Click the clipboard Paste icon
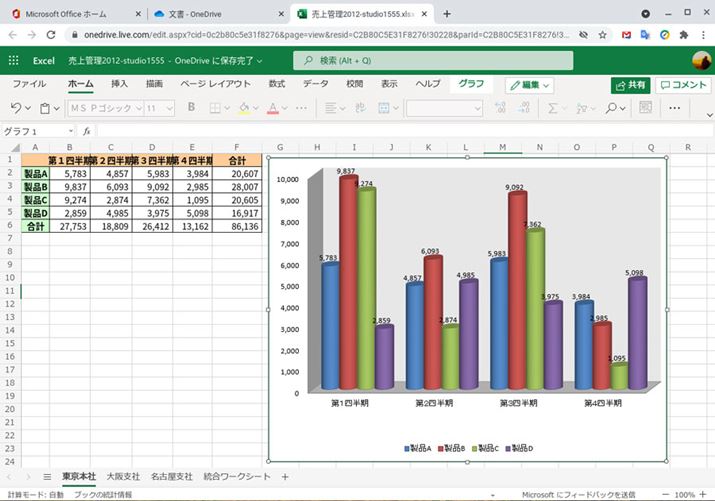715x501 pixels. pyautogui.click(x=45, y=108)
